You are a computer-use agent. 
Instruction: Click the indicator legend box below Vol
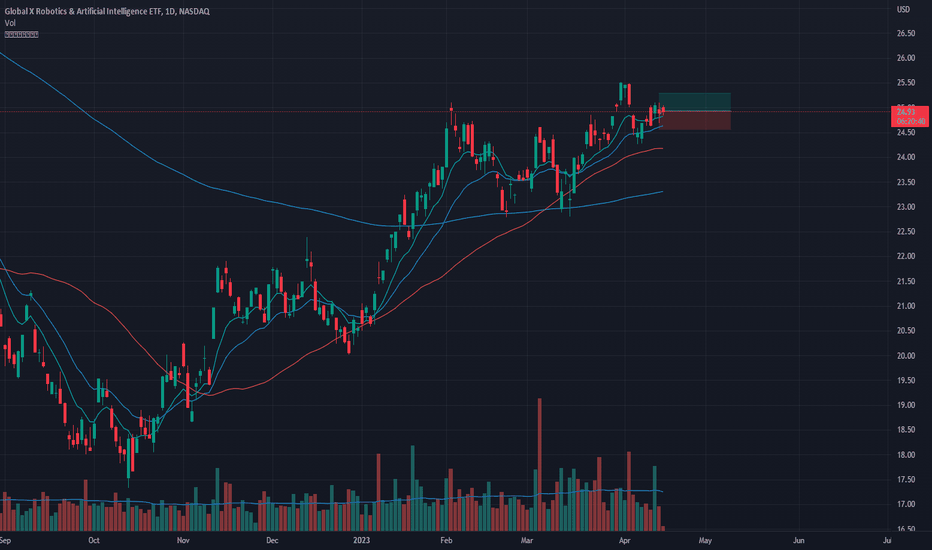pyautogui.click(x=21, y=34)
